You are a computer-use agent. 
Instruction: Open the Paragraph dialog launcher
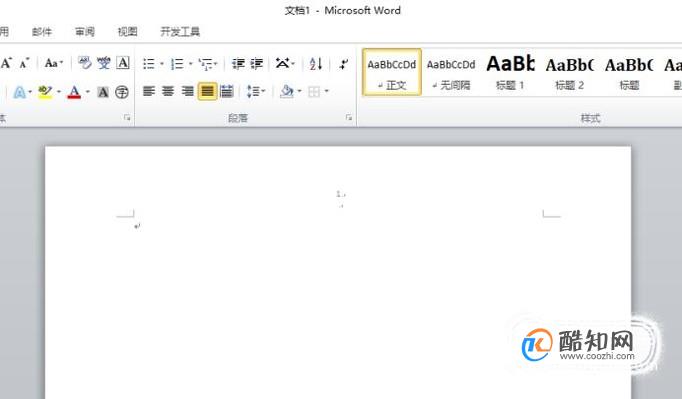click(x=349, y=117)
